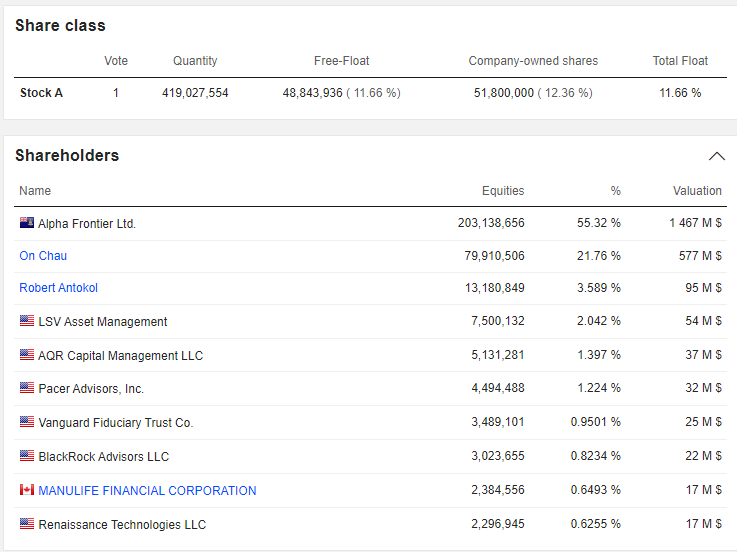The height and width of the screenshot is (552, 737).
Task: Click the Equities column header
Action: 503,191
